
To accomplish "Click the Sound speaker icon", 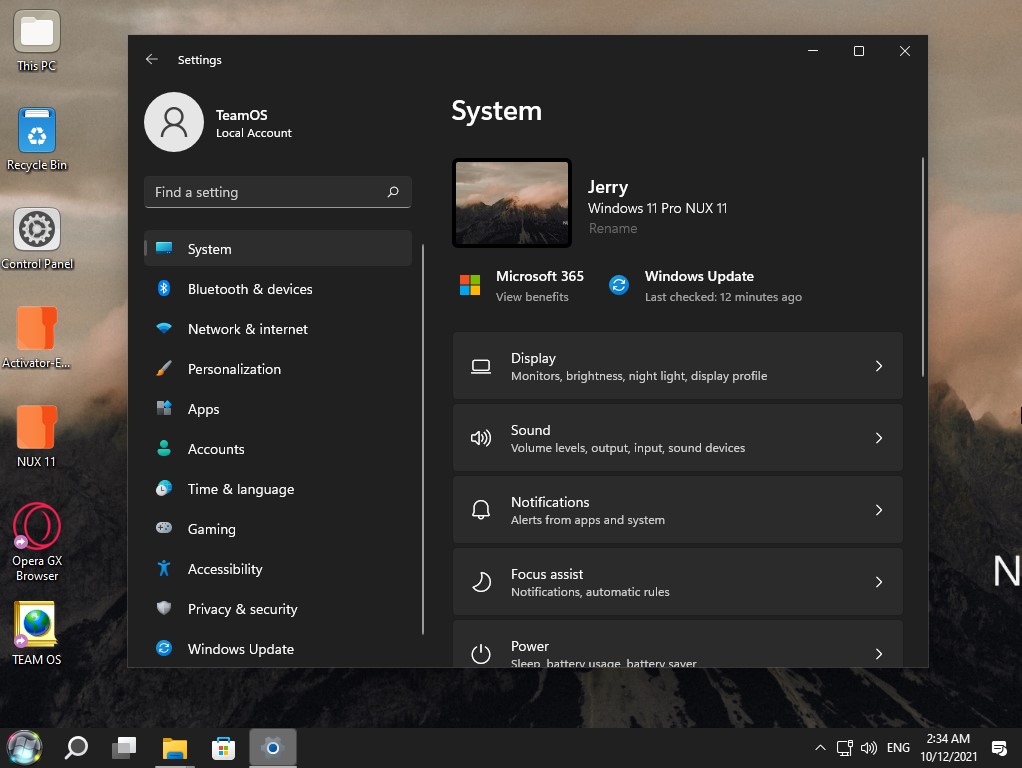I will click(481, 438).
